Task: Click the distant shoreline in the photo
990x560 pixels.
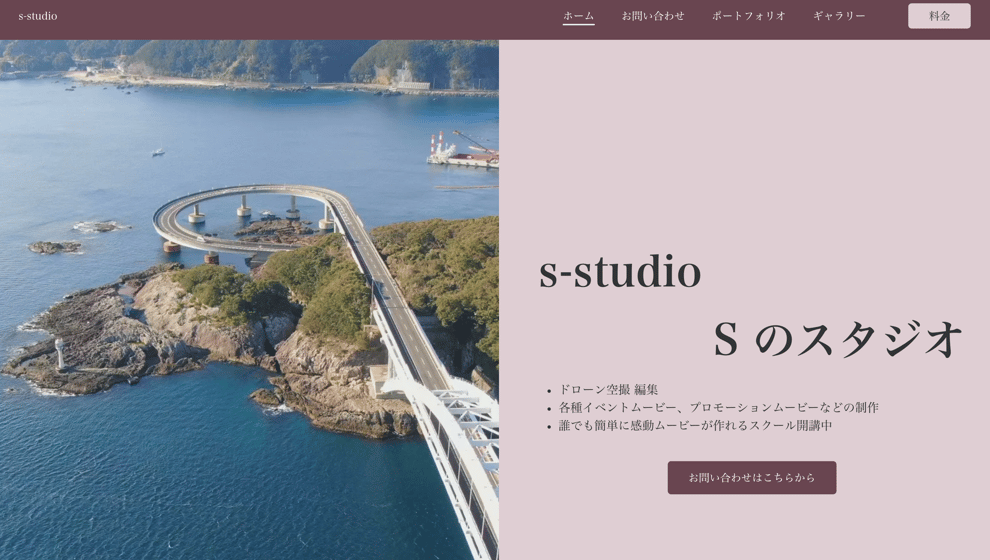Action: [278, 85]
